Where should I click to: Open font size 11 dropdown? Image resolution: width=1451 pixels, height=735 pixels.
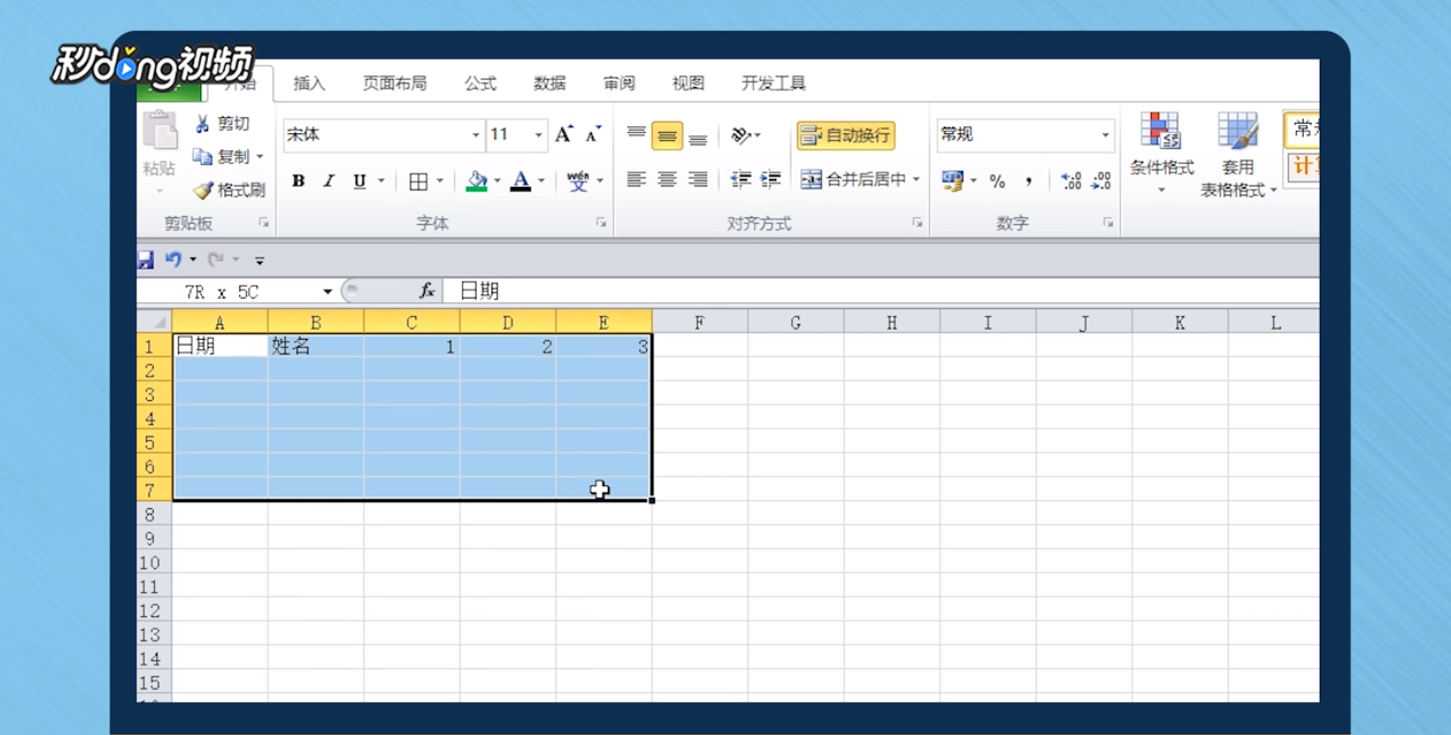[x=538, y=135]
